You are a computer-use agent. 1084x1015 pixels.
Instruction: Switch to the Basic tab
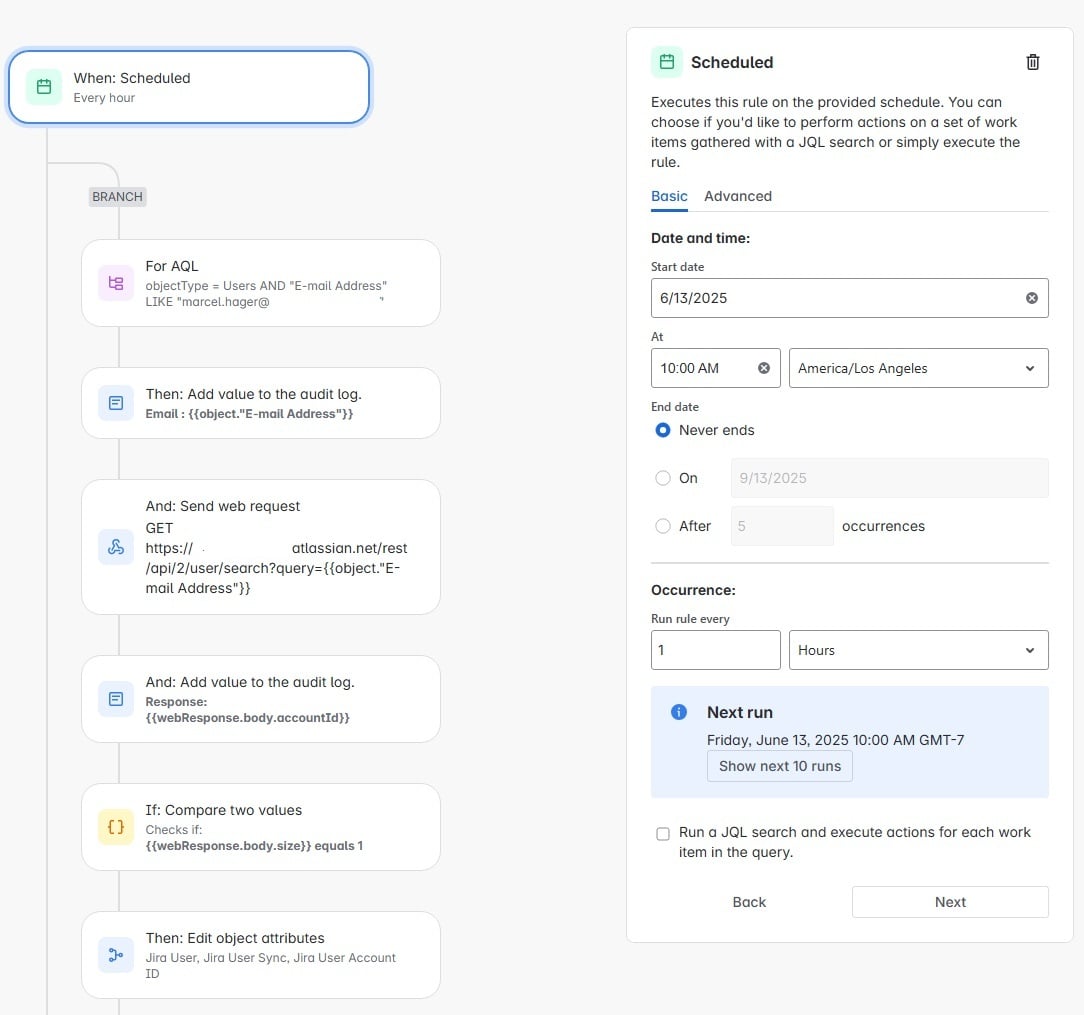(x=669, y=196)
